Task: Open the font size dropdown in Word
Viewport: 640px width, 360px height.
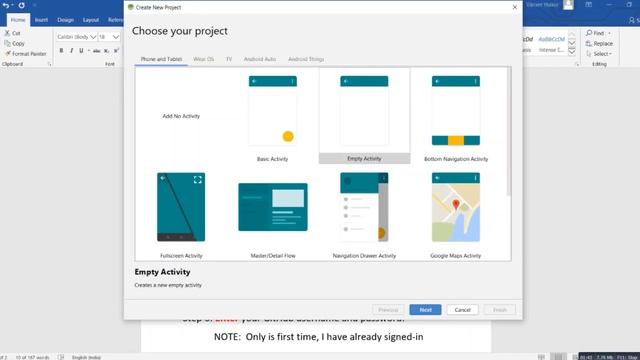Action: pos(116,37)
